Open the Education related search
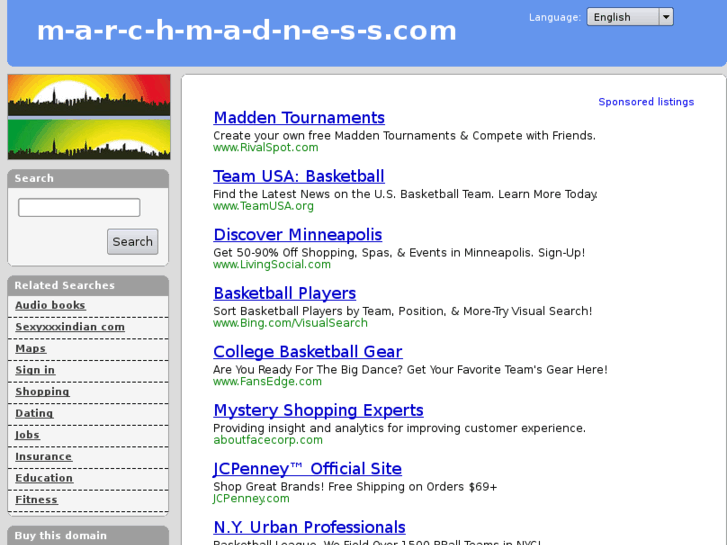The image size is (727, 545). 44,478
